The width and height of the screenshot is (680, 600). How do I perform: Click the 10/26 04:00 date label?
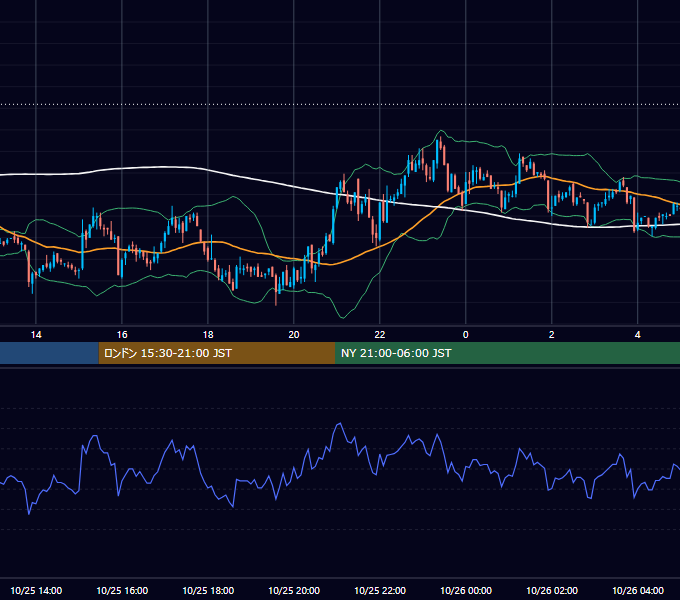pos(637,590)
